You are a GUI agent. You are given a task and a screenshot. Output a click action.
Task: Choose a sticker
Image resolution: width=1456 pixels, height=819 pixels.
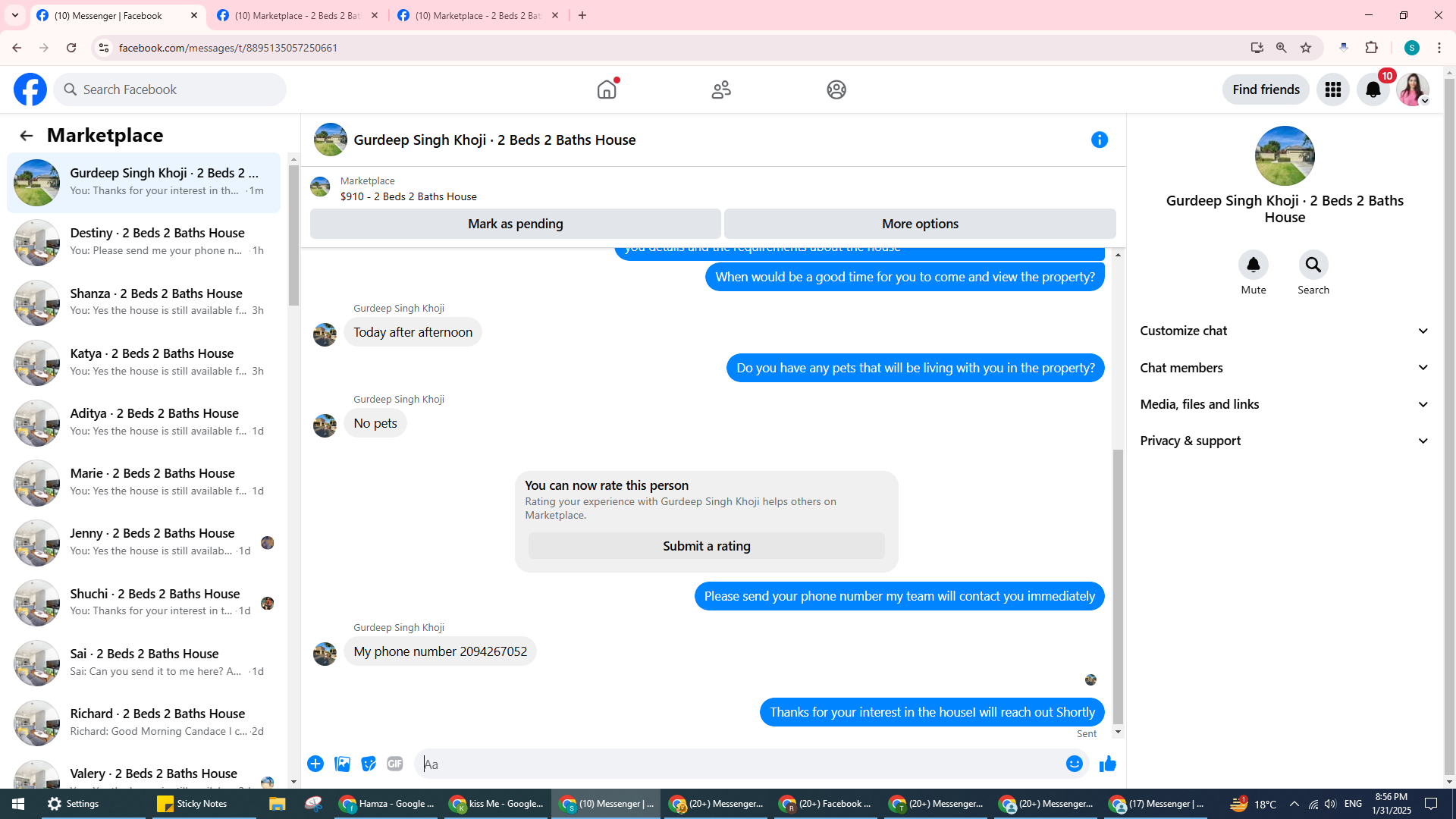click(x=369, y=764)
